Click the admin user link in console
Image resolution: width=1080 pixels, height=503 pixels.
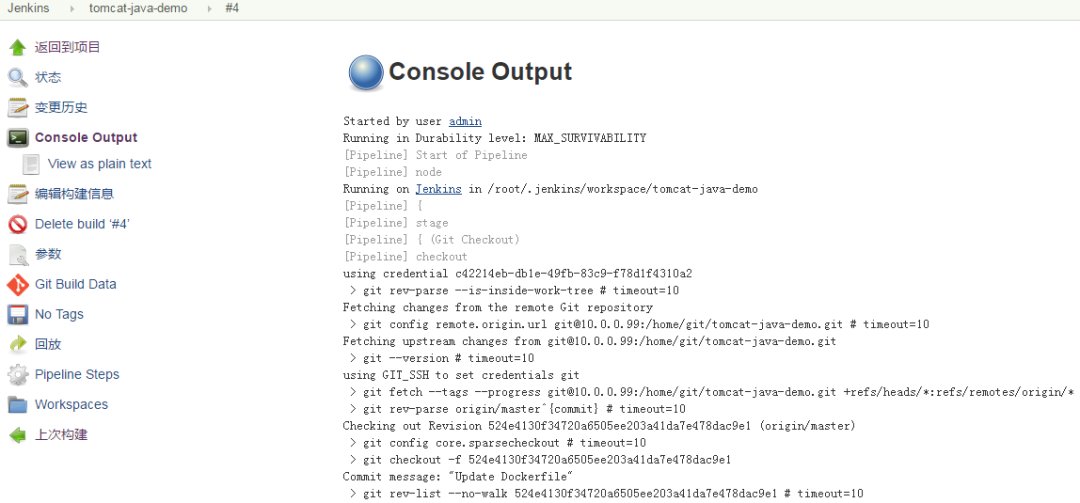[465, 121]
